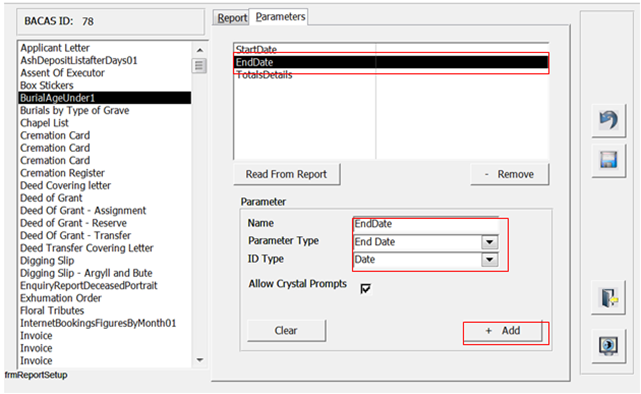The width and height of the screenshot is (641, 394).
Task: Click the undo arrow icon button
Action: tap(608, 120)
